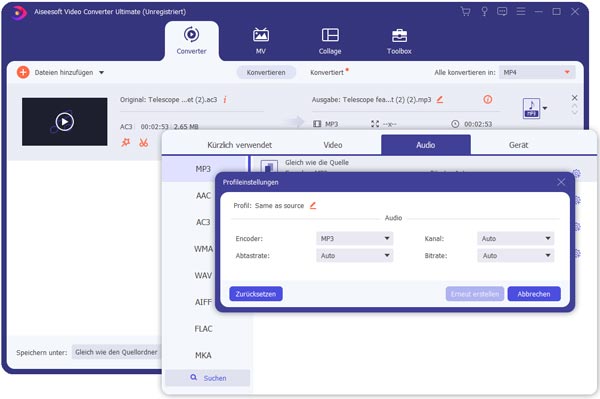The height and width of the screenshot is (399, 600).
Task: Open the Abtastrate dropdown
Action: [x=354, y=256]
